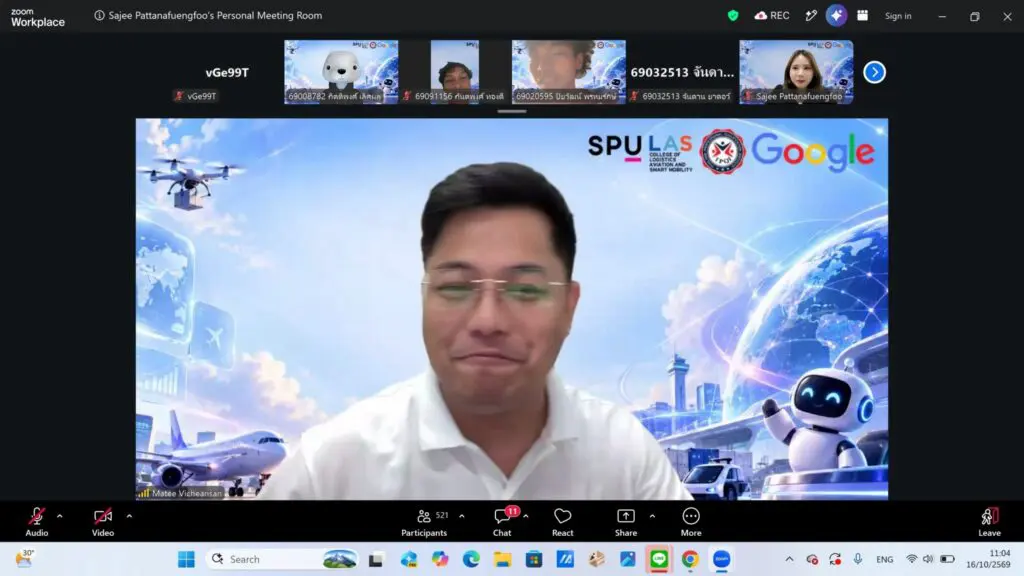
Task: Click the microphone icon in the system tray
Action: (x=858, y=559)
